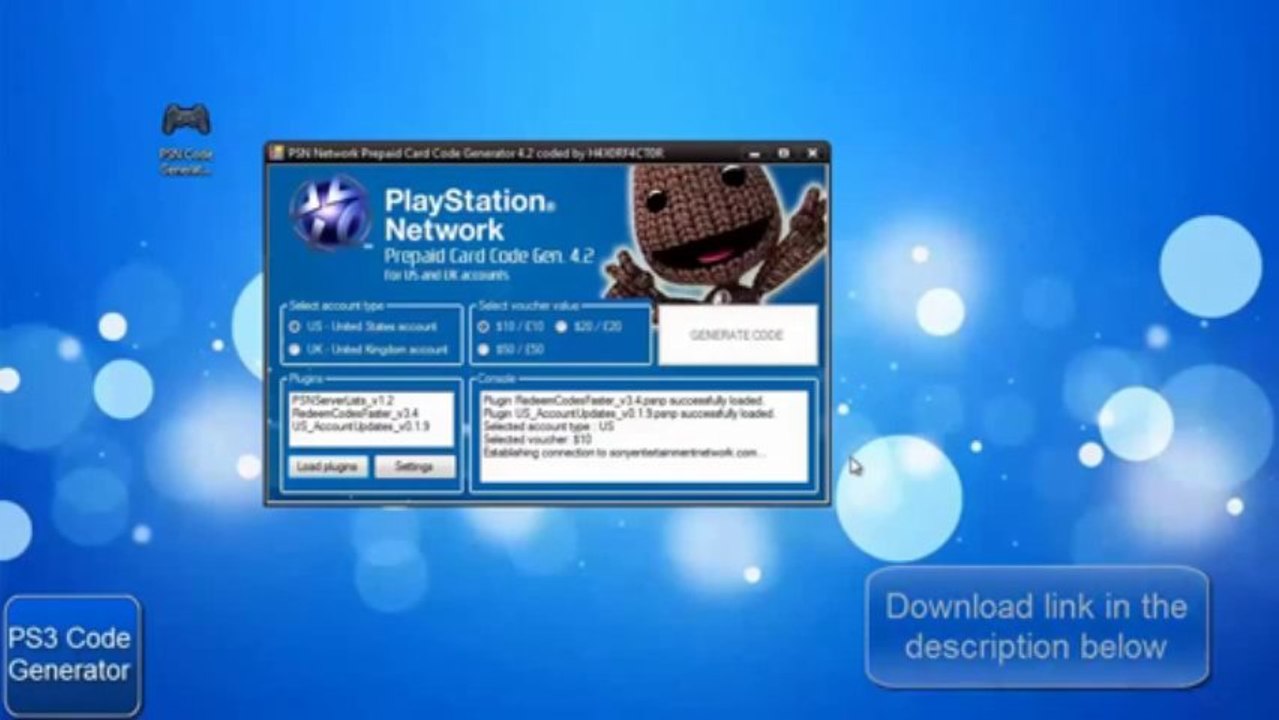The image size is (1279, 720).
Task: Click the app icon in the title bar
Action: click(x=277, y=153)
